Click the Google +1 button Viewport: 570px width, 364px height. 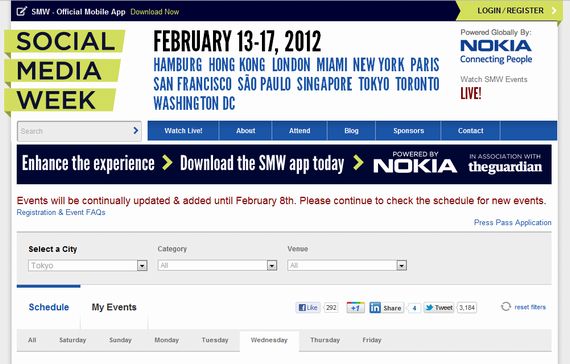click(x=355, y=308)
